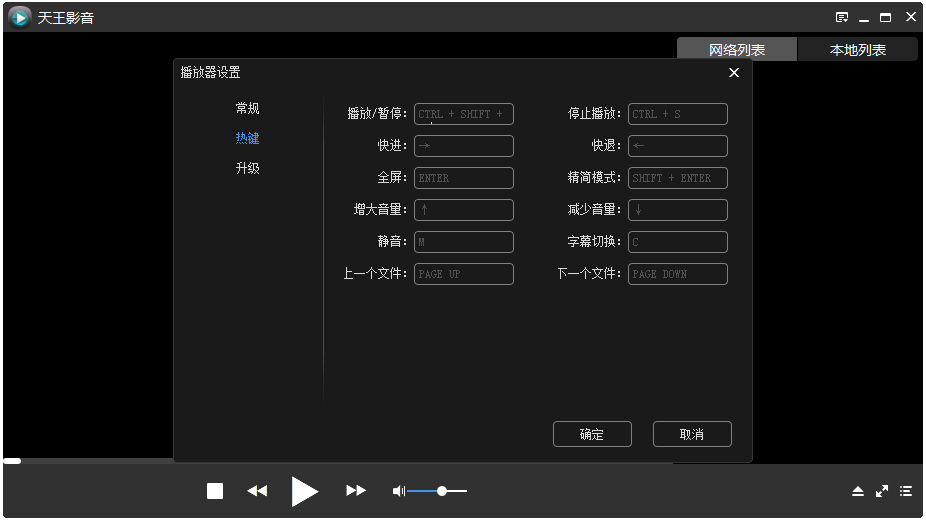The width and height of the screenshot is (926, 520).
Task: Toggle fullscreen with the expand arrows icon
Action: coord(882,491)
